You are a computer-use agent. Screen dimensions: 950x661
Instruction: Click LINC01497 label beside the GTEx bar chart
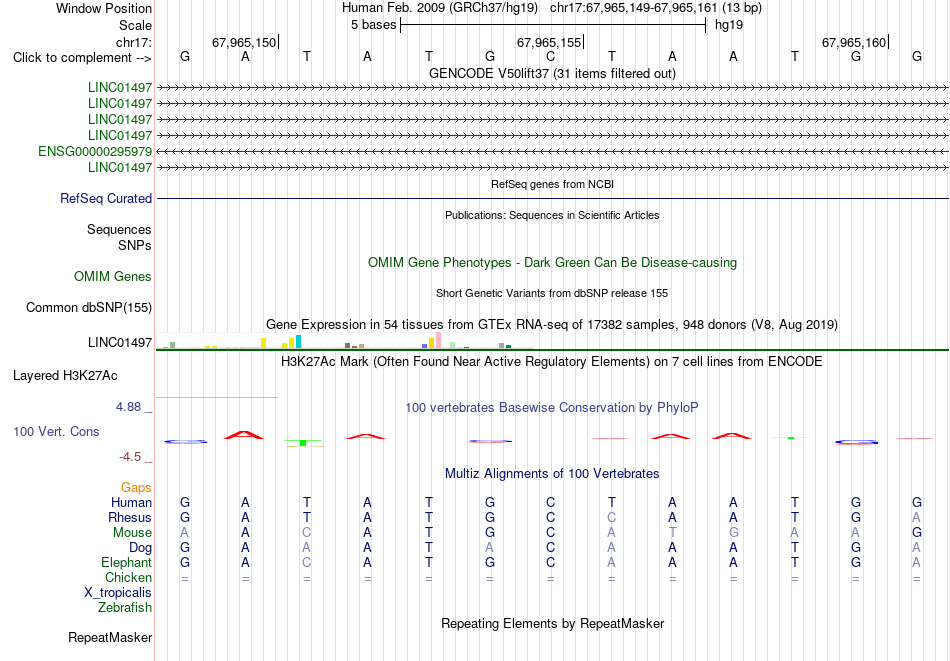pos(120,343)
